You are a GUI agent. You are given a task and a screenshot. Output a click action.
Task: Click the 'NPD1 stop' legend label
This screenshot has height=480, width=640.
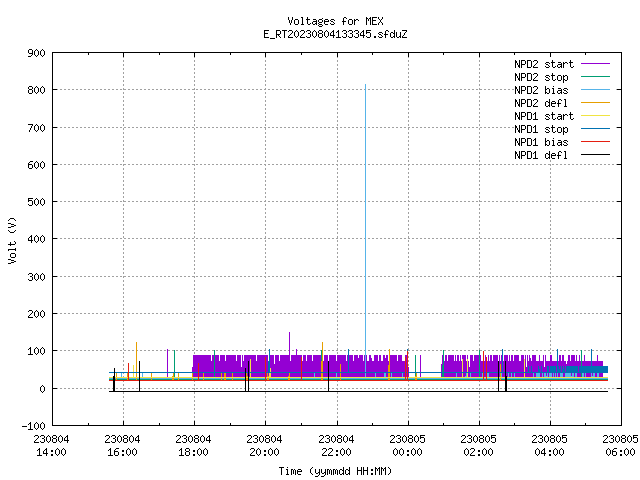point(541,129)
